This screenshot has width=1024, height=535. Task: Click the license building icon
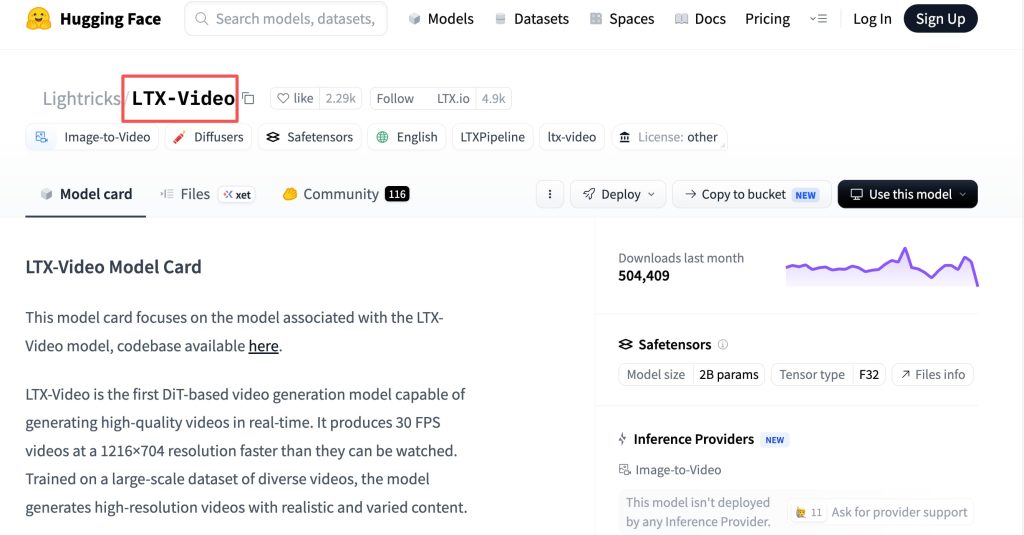pyautogui.click(x=625, y=137)
